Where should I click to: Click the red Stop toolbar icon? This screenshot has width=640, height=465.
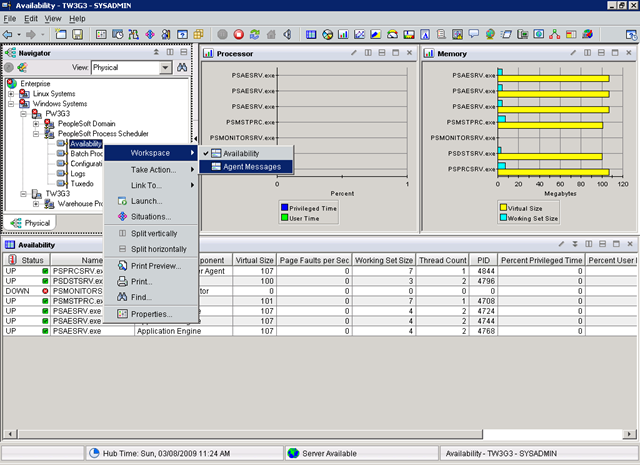coord(239,34)
